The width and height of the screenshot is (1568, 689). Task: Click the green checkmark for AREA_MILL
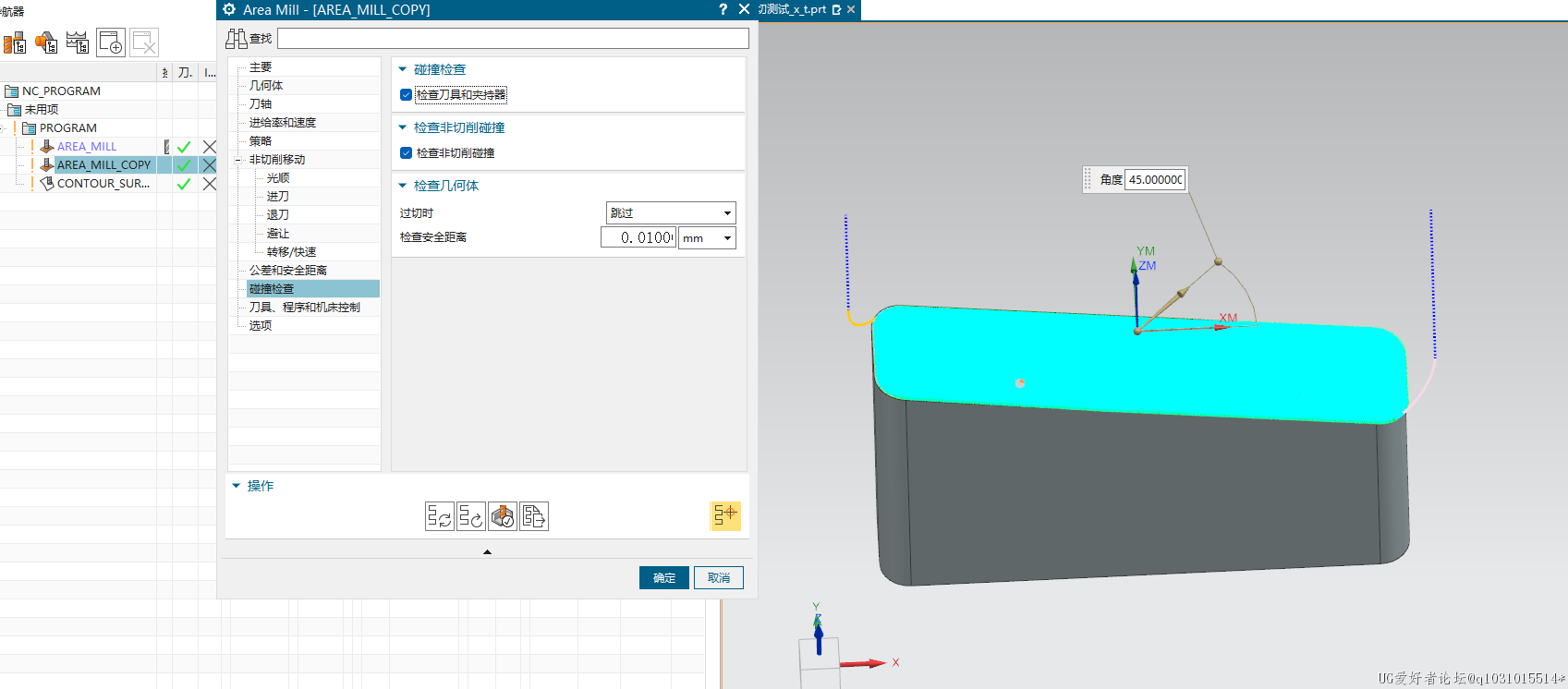click(184, 147)
